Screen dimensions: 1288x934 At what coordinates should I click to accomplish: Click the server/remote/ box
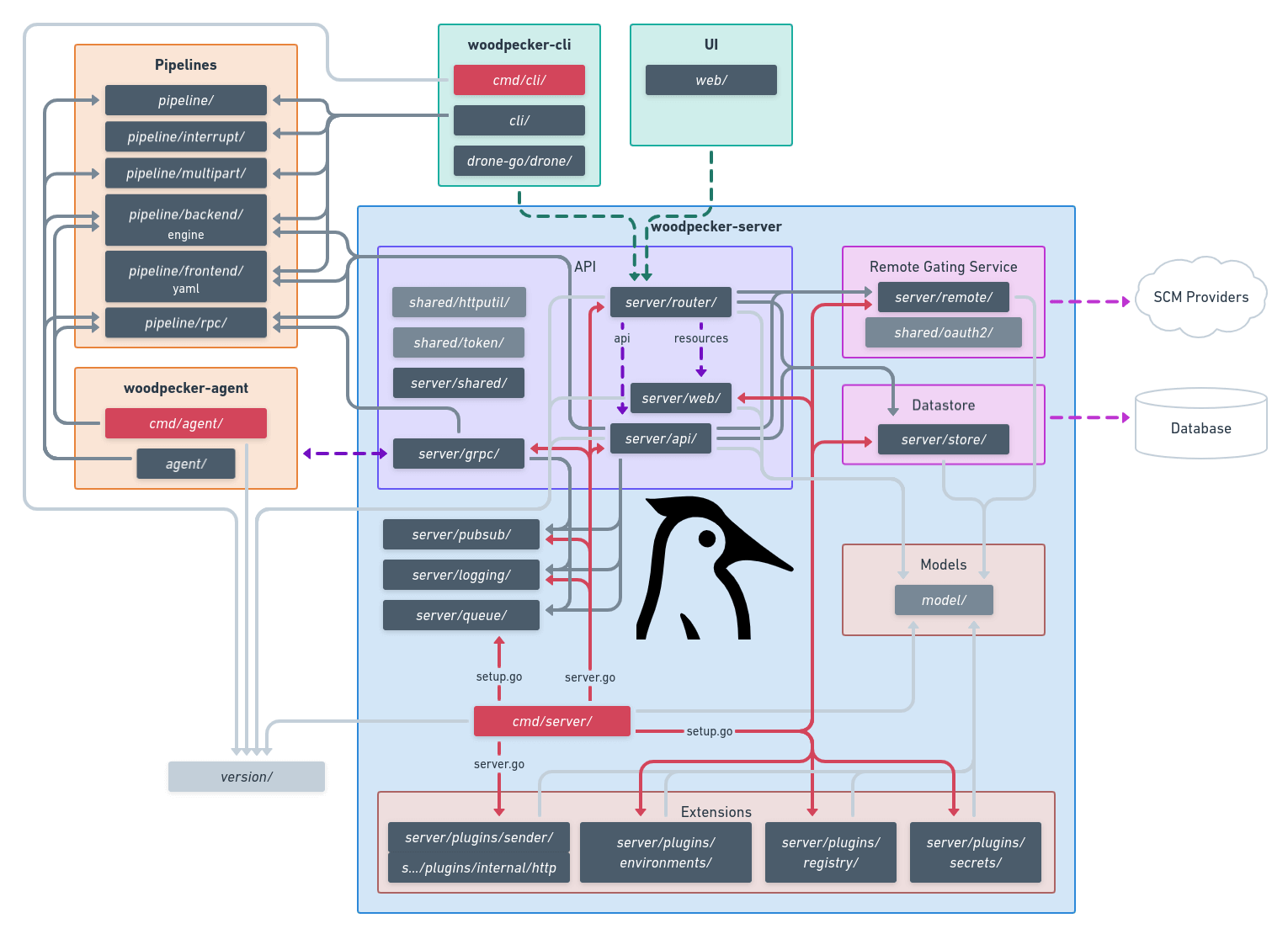point(944,297)
